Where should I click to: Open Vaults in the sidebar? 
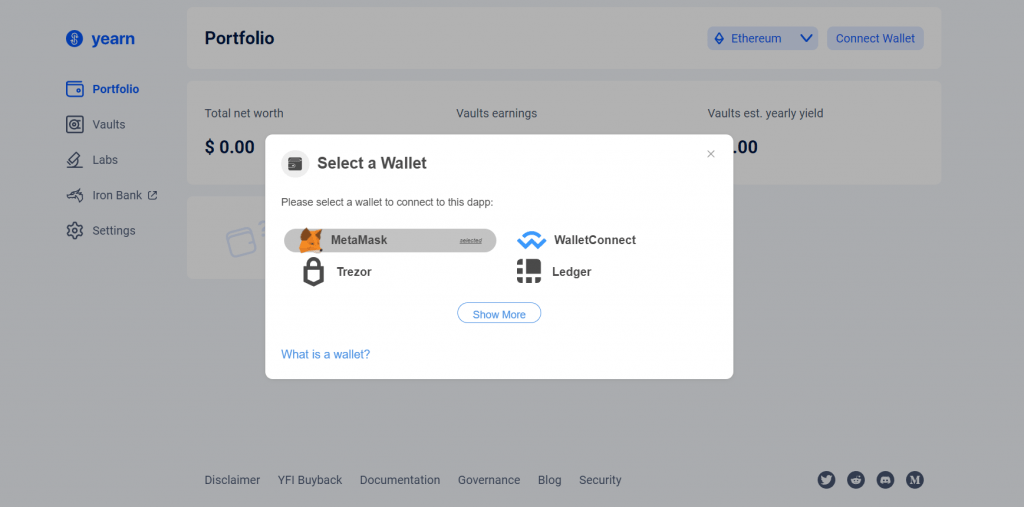click(108, 125)
